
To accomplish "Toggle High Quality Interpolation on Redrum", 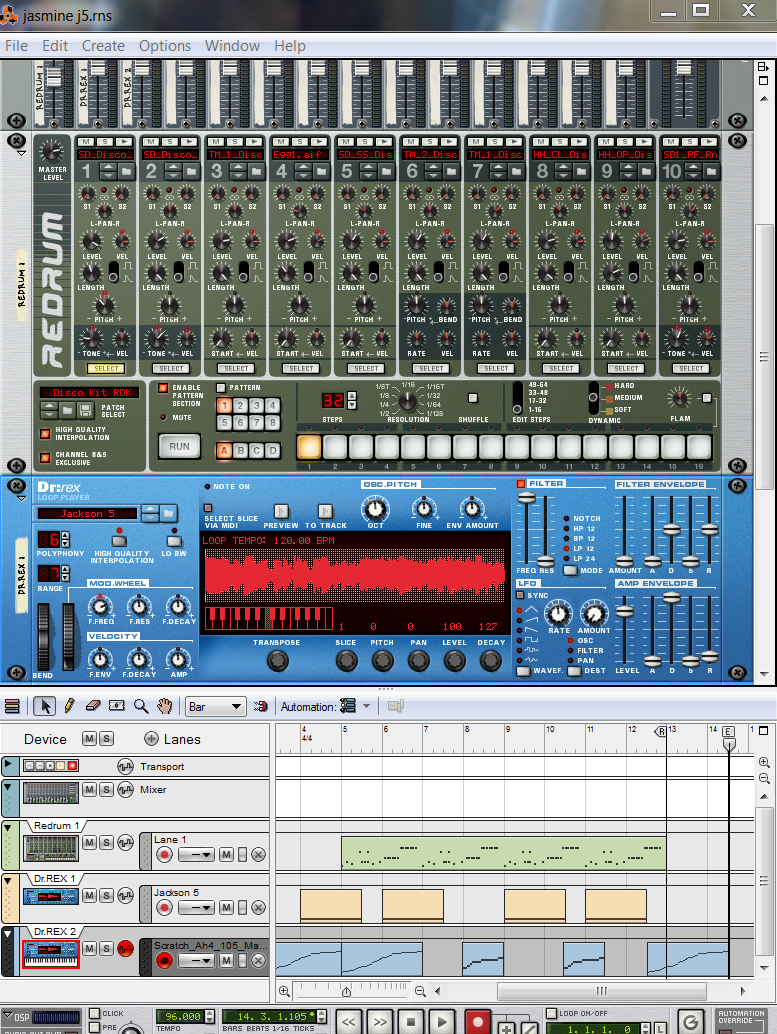I will (x=45, y=433).
